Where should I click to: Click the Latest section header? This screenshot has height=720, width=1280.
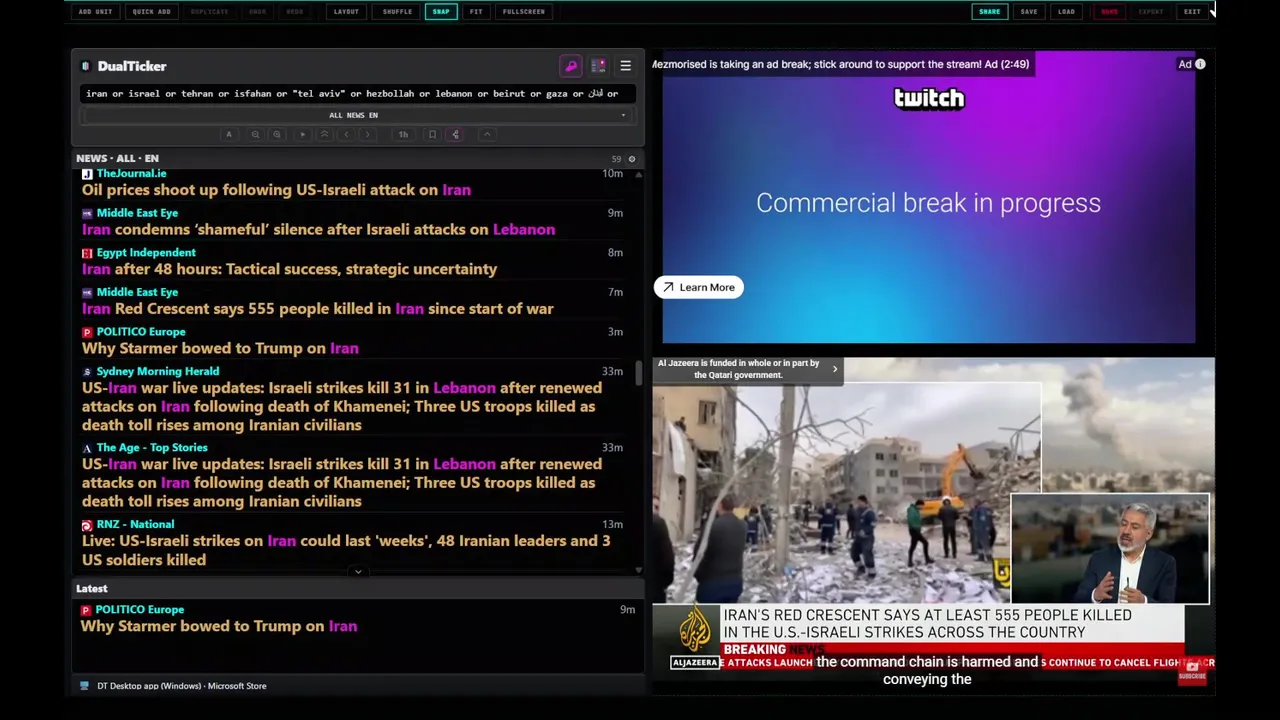(92, 589)
